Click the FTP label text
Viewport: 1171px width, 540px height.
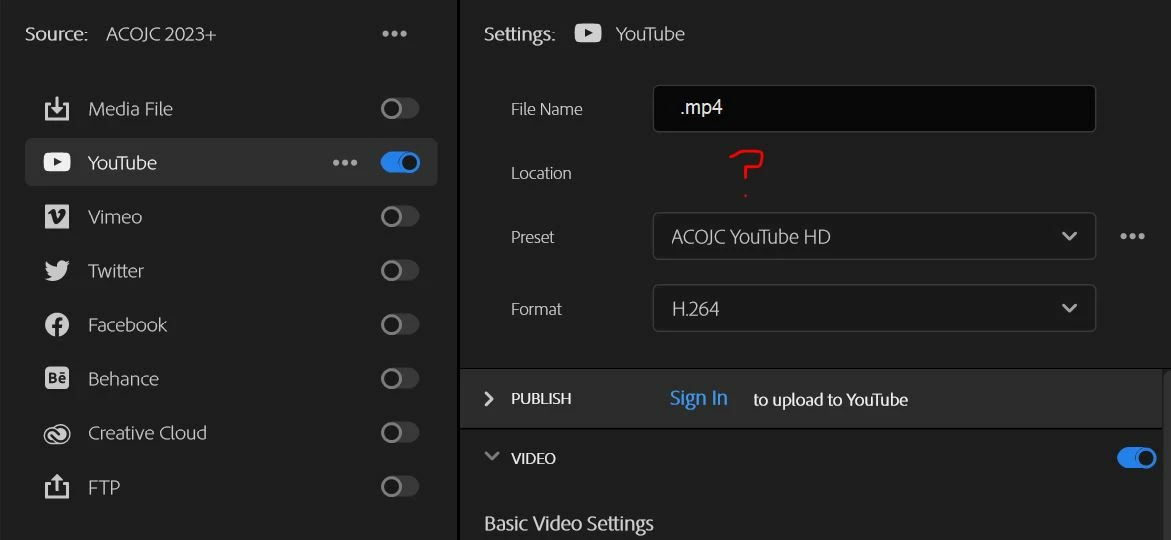(104, 487)
